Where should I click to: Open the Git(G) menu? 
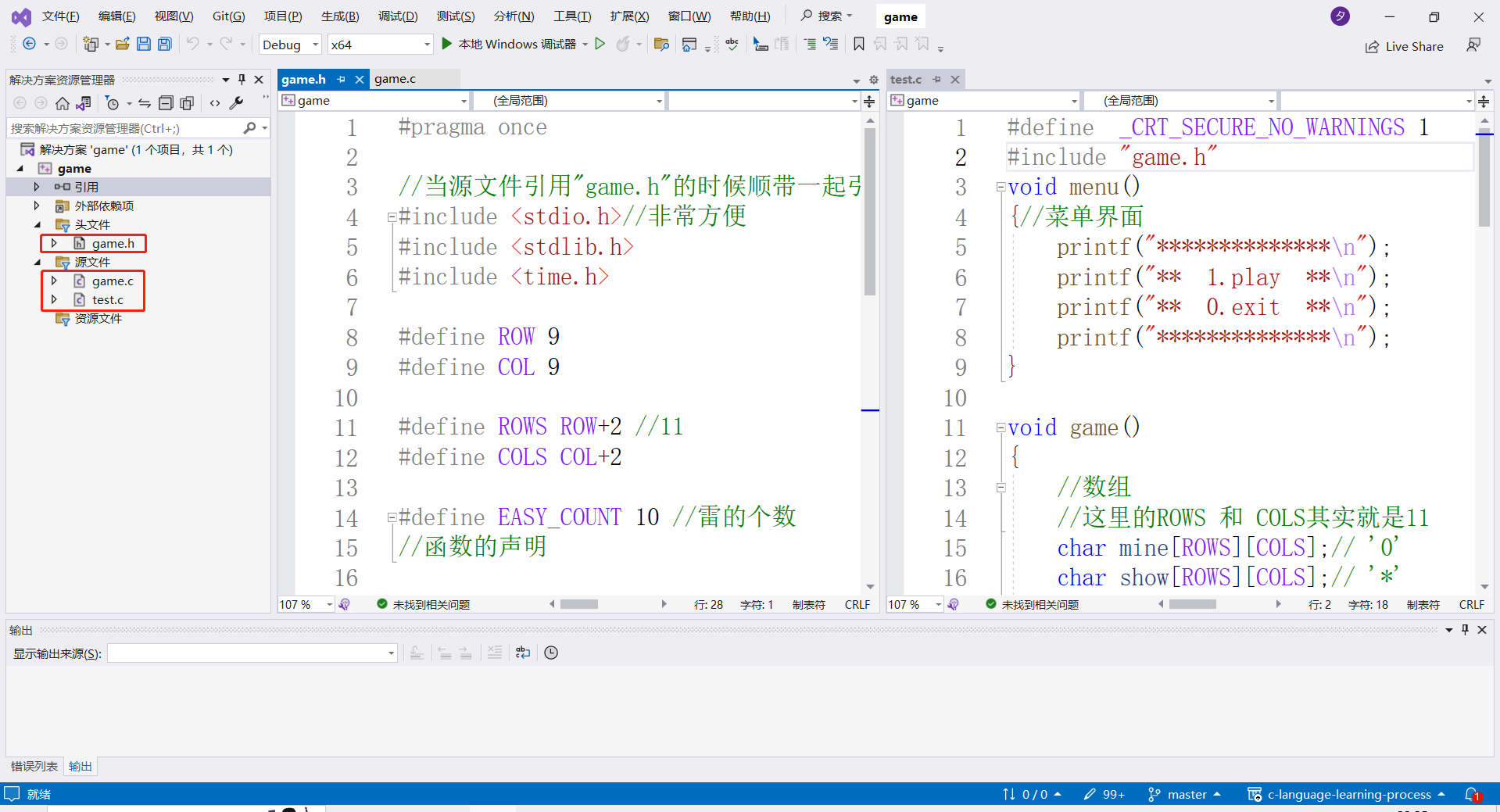[228, 16]
